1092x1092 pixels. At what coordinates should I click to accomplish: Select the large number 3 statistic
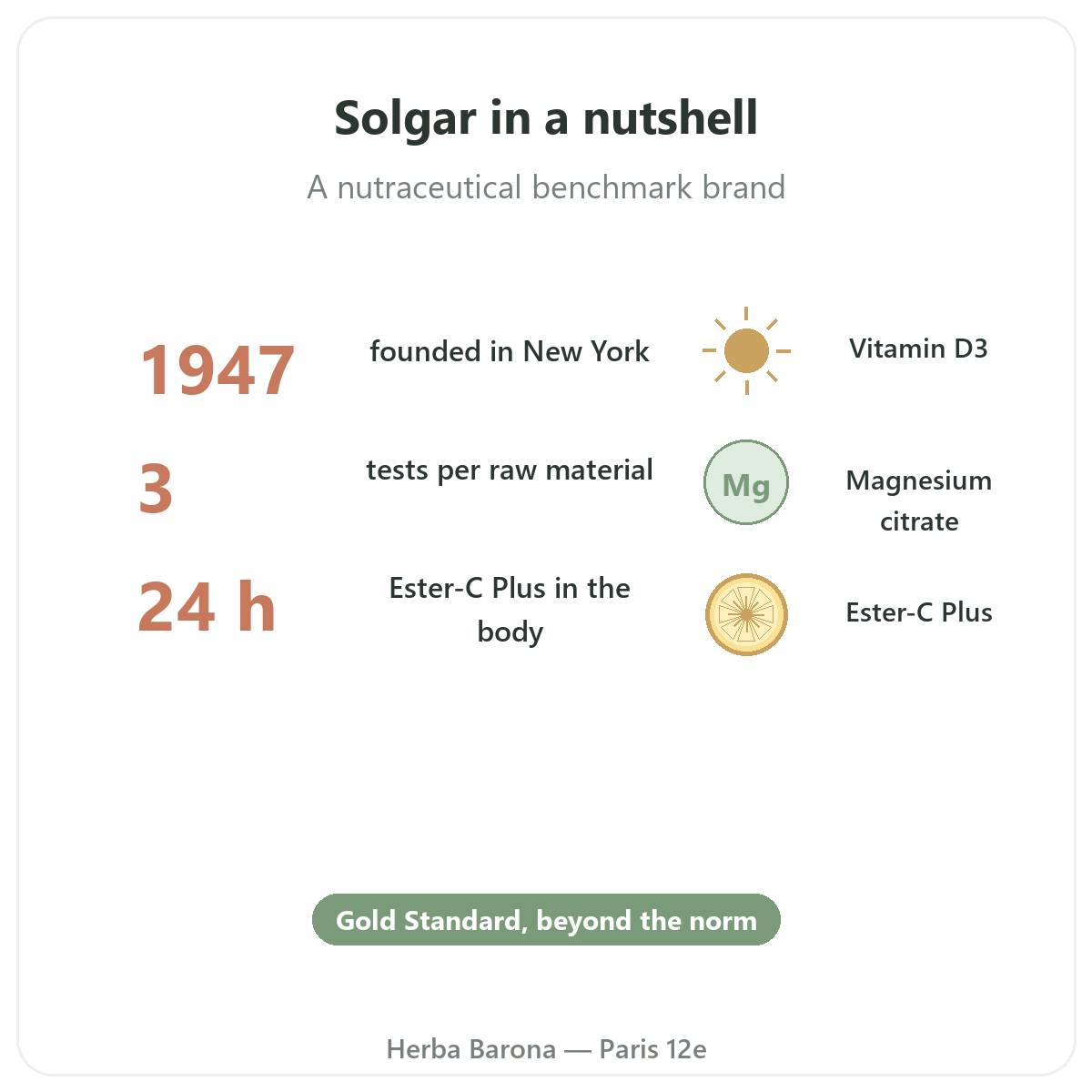coord(156,489)
